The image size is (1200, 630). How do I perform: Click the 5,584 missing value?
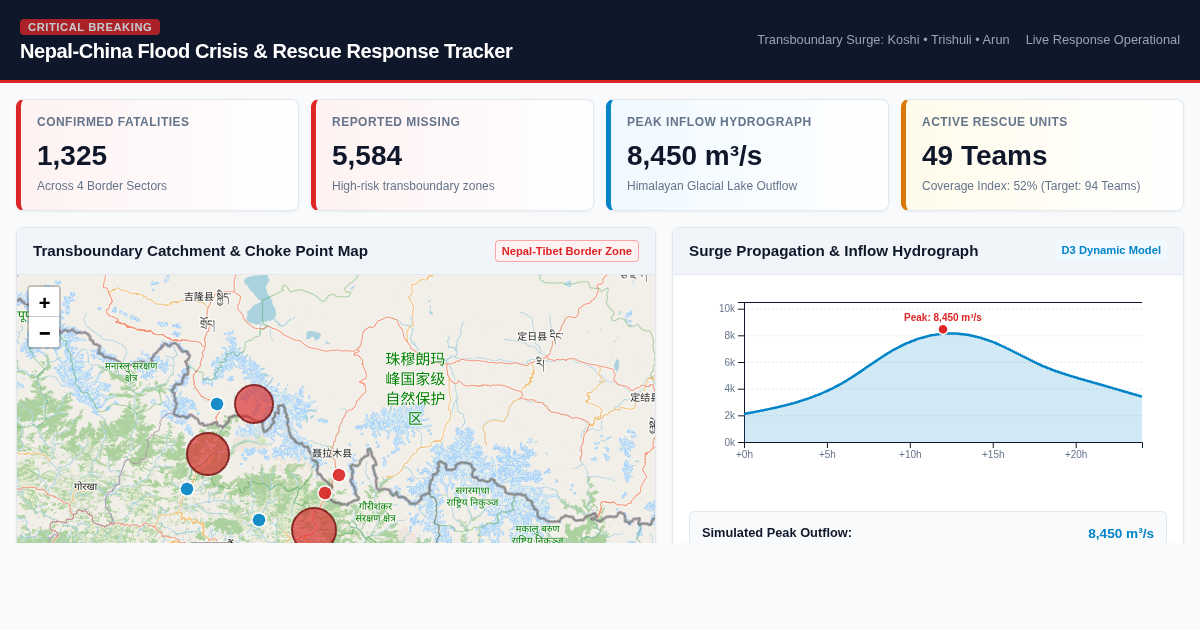367,156
